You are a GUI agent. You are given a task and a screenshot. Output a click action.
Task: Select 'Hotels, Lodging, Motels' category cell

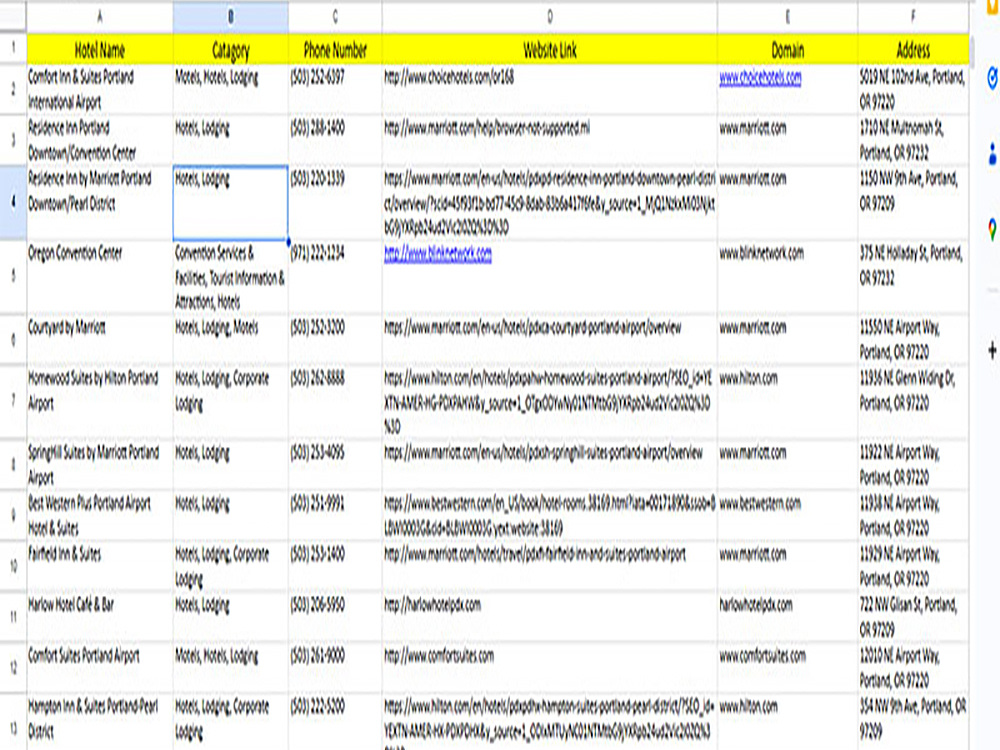(x=230, y=339)
